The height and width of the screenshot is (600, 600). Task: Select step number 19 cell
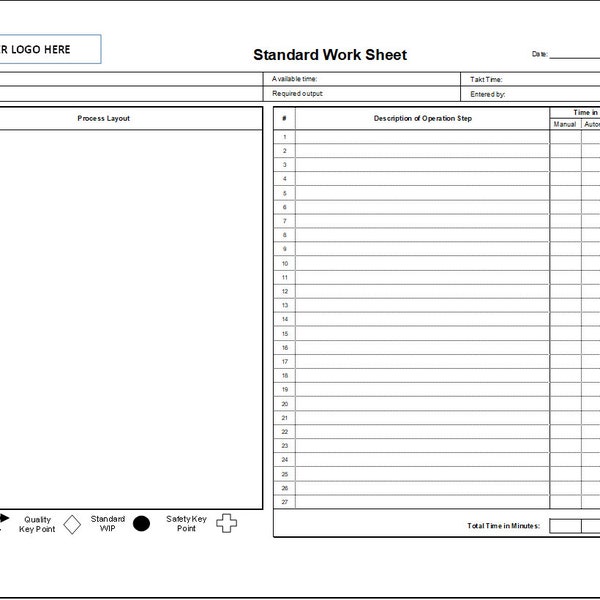284,390
